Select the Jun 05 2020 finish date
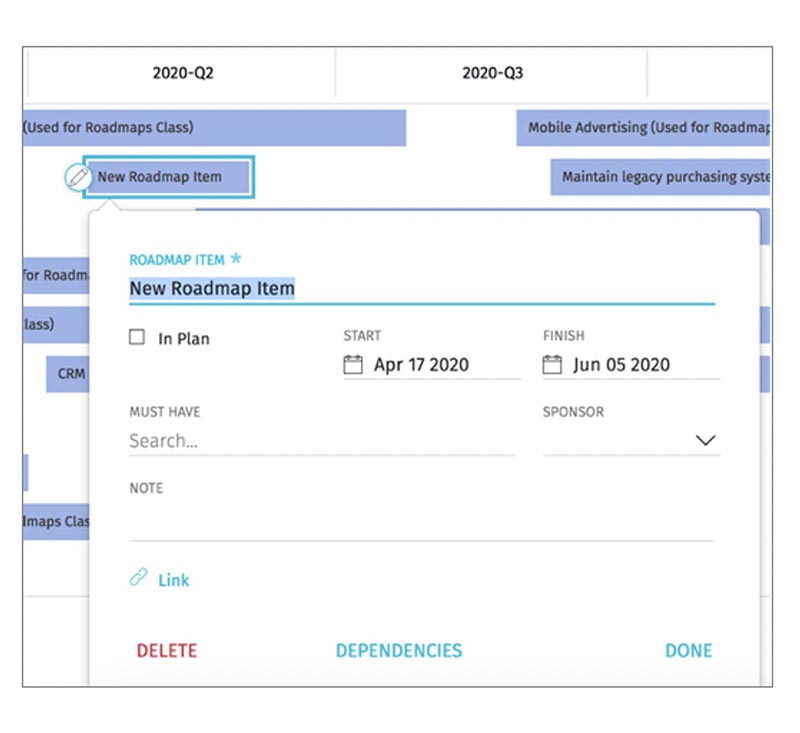 (x=621, y=365)
